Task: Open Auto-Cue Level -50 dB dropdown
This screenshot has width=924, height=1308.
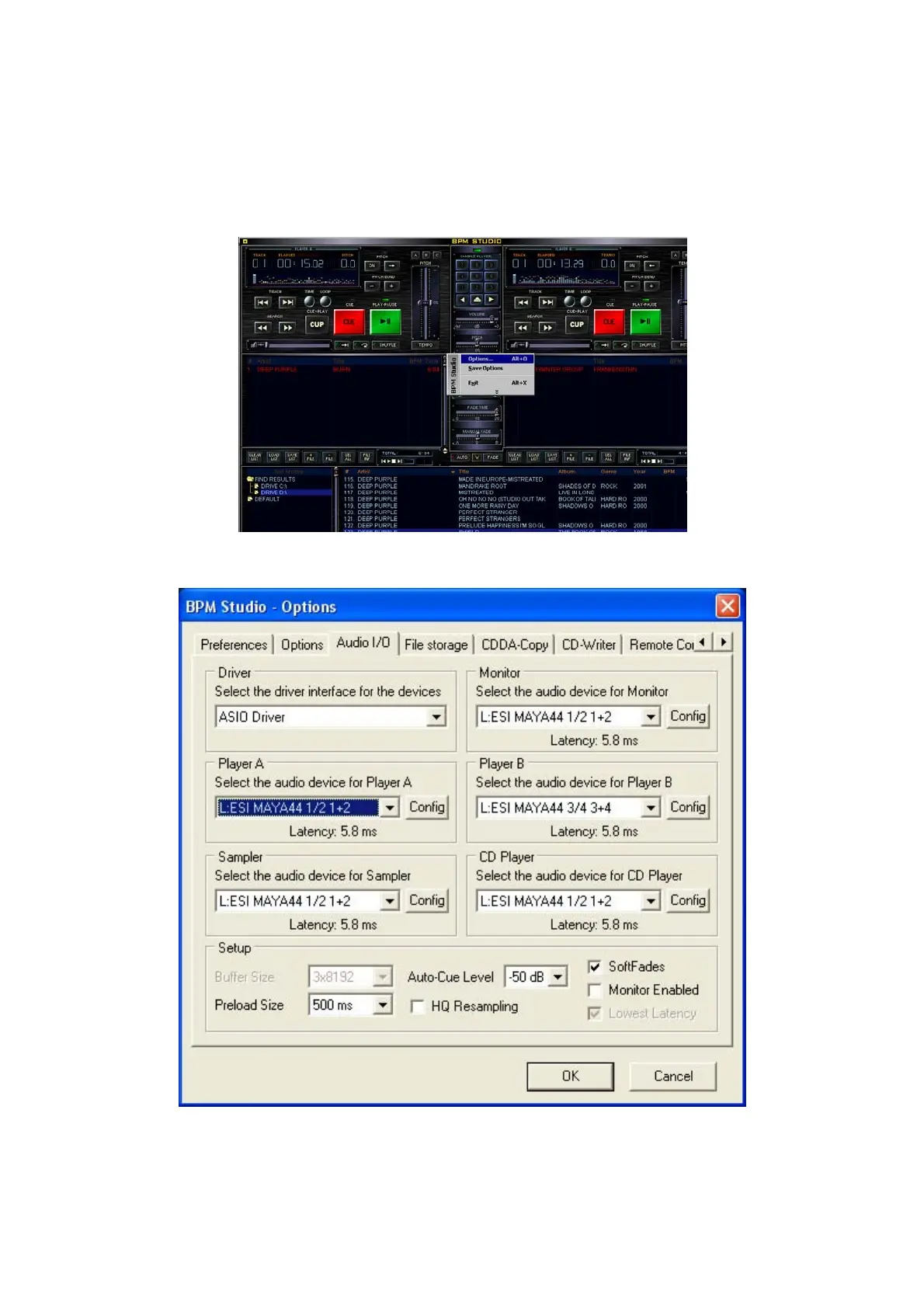Action: tap(558, 977)
